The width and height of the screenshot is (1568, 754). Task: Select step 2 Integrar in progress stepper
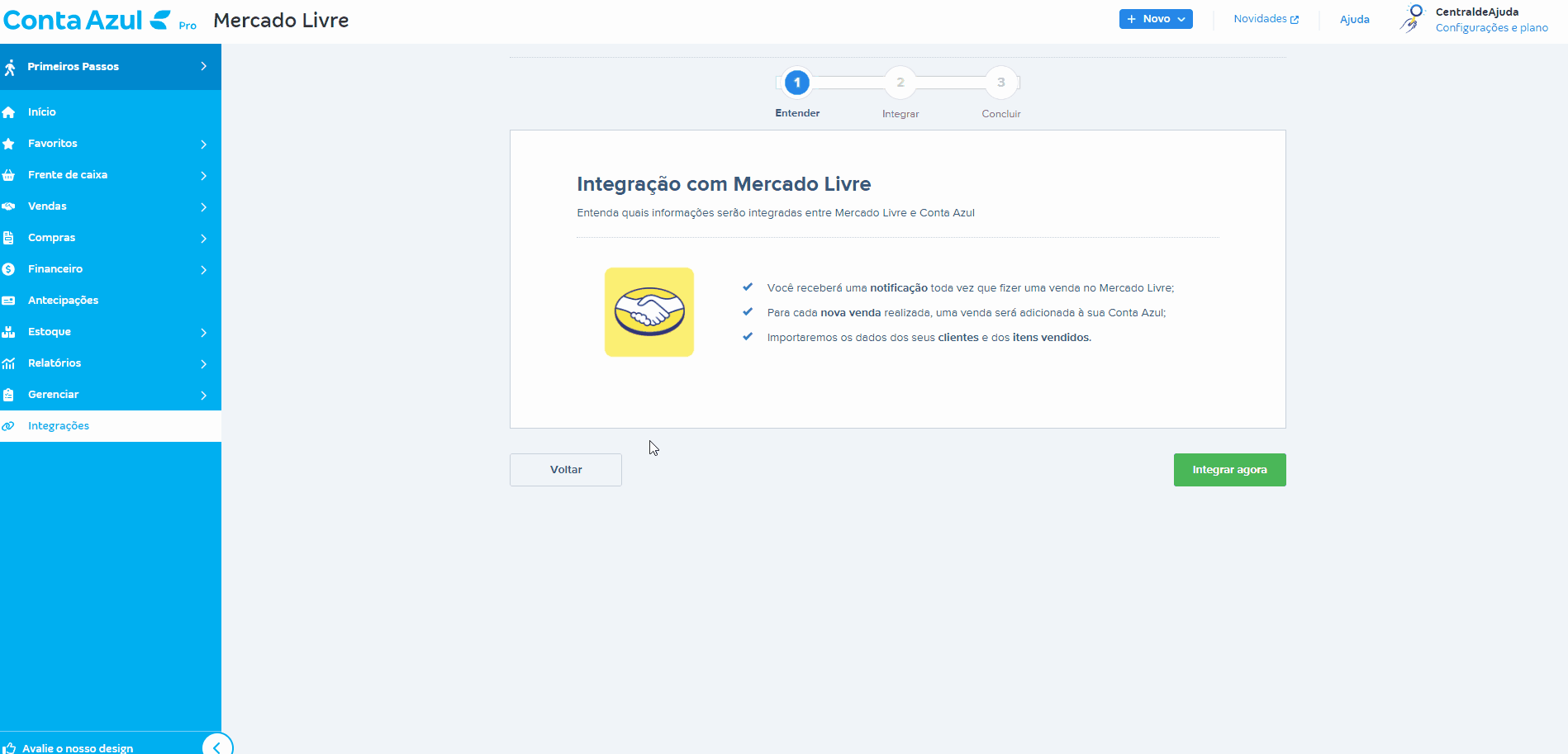(900, 83)
